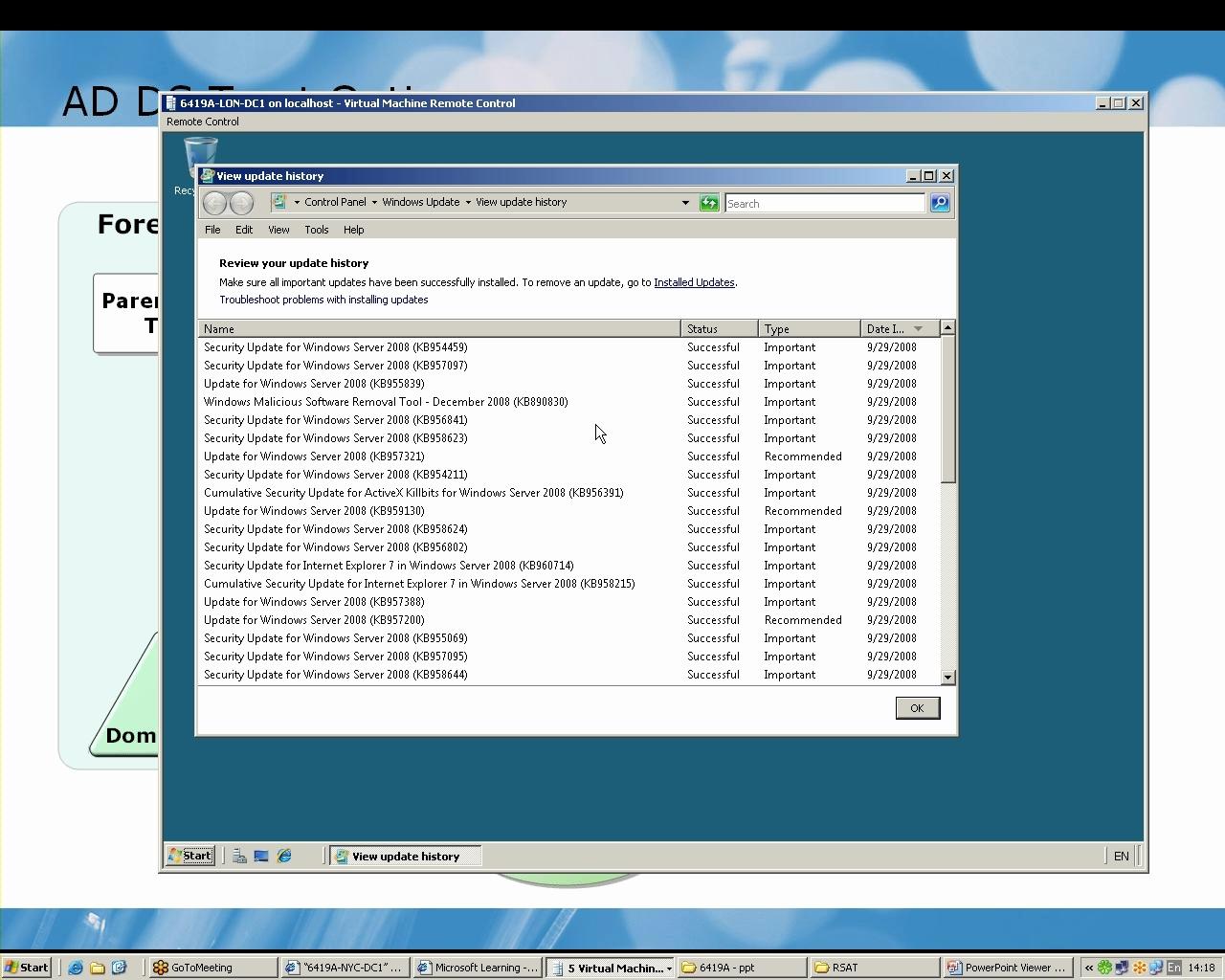Sort by the Name column header
The image size is (1225, 980).
pyautogui.click(x=439, y=328)
